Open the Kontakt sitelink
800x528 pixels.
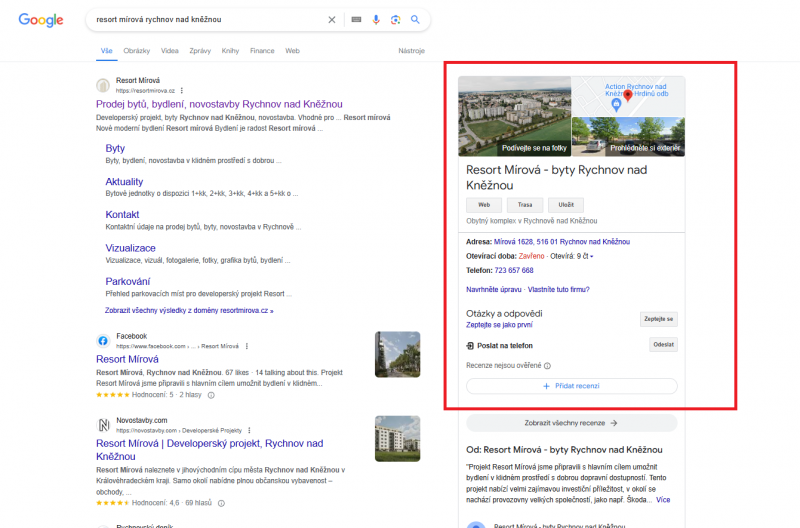click(x=122, y=215)
